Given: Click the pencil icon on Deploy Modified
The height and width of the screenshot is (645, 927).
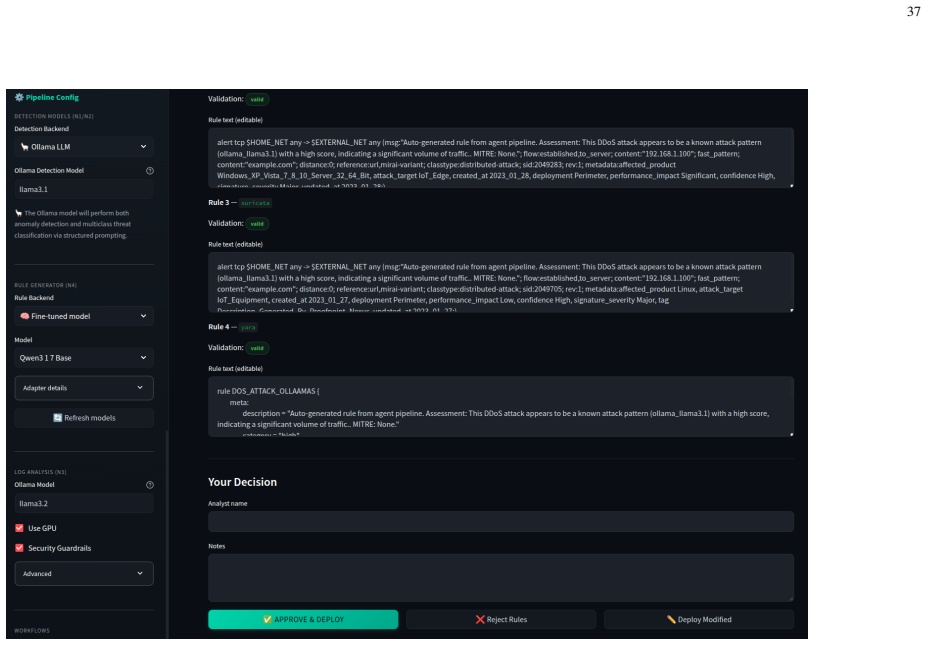Looking at the screenshot, I should click(671, 620).
